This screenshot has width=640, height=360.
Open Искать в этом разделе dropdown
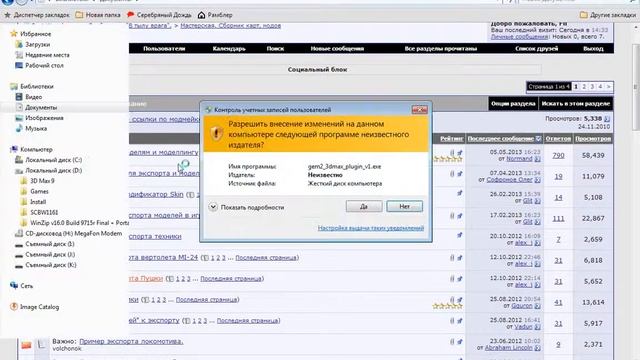pyautogui.click(x=576, y=104)
